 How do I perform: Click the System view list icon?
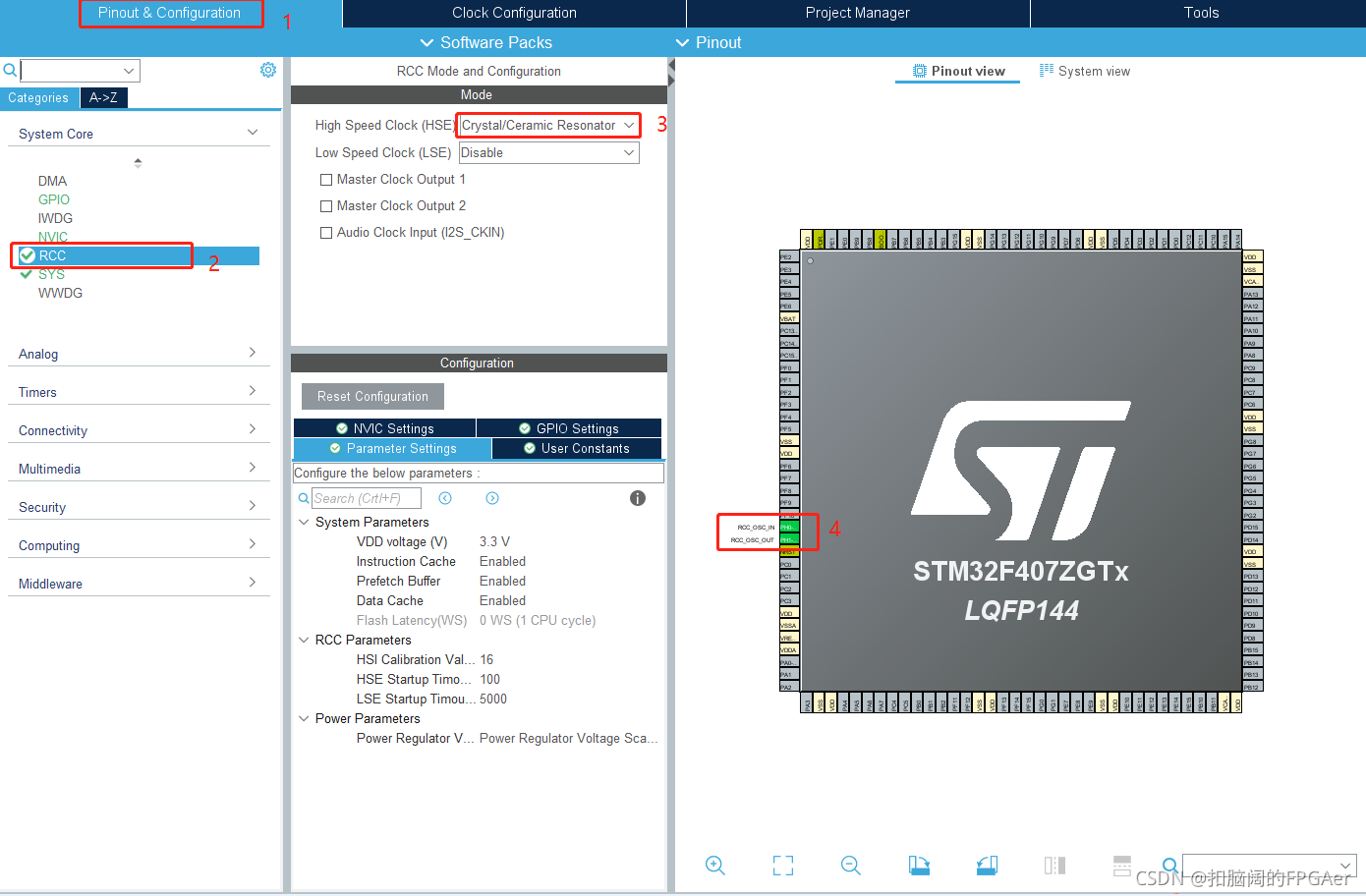1047,71
